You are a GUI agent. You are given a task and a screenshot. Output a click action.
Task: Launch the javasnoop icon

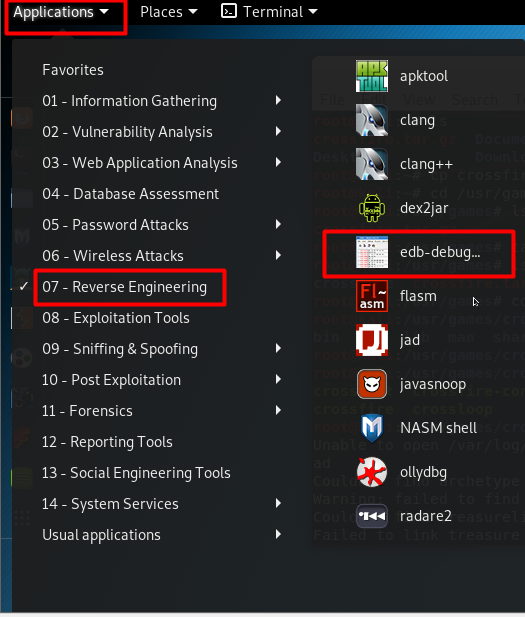click(x=372, y=384)
